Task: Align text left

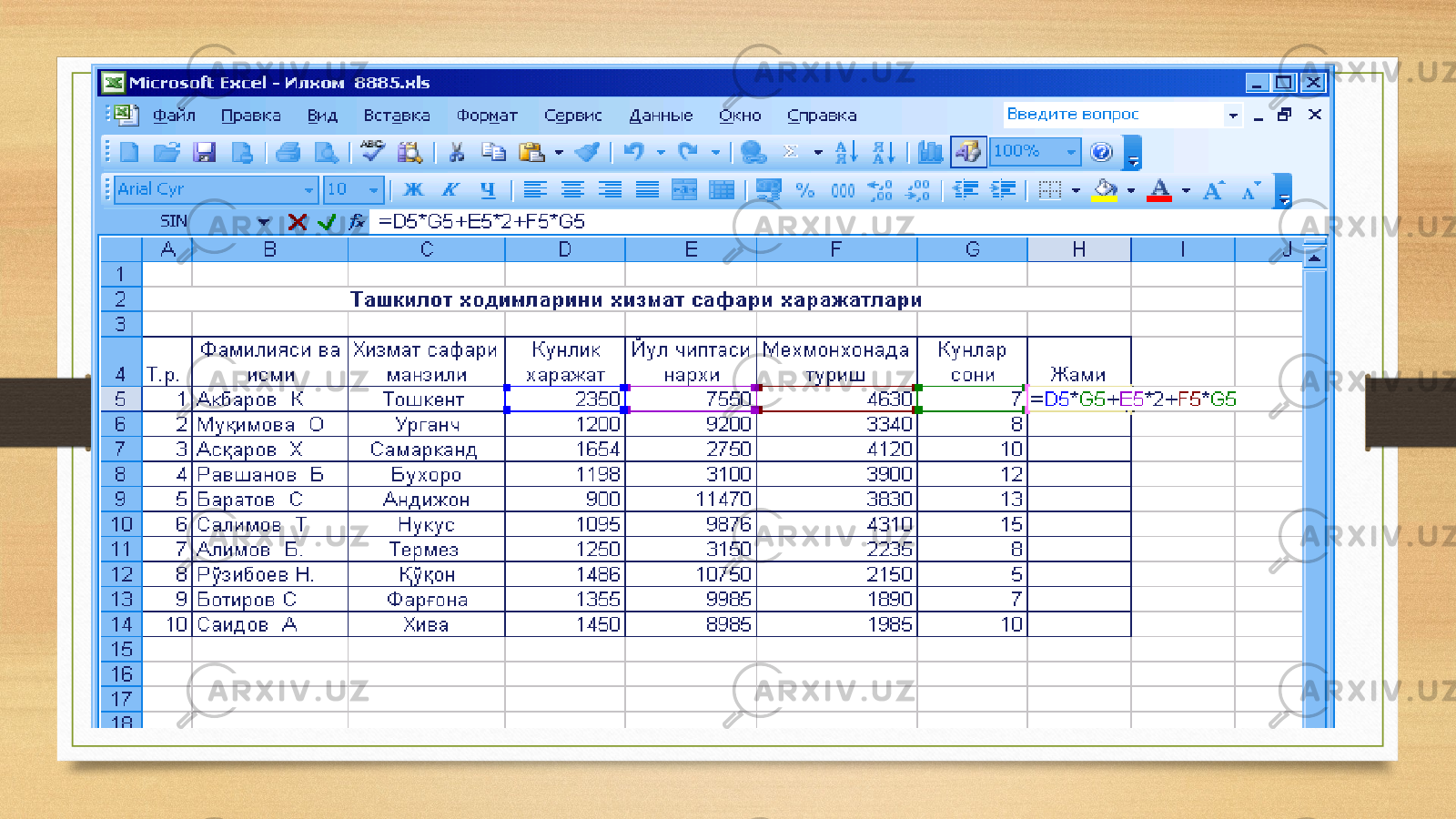Action: tap(535, 190)
